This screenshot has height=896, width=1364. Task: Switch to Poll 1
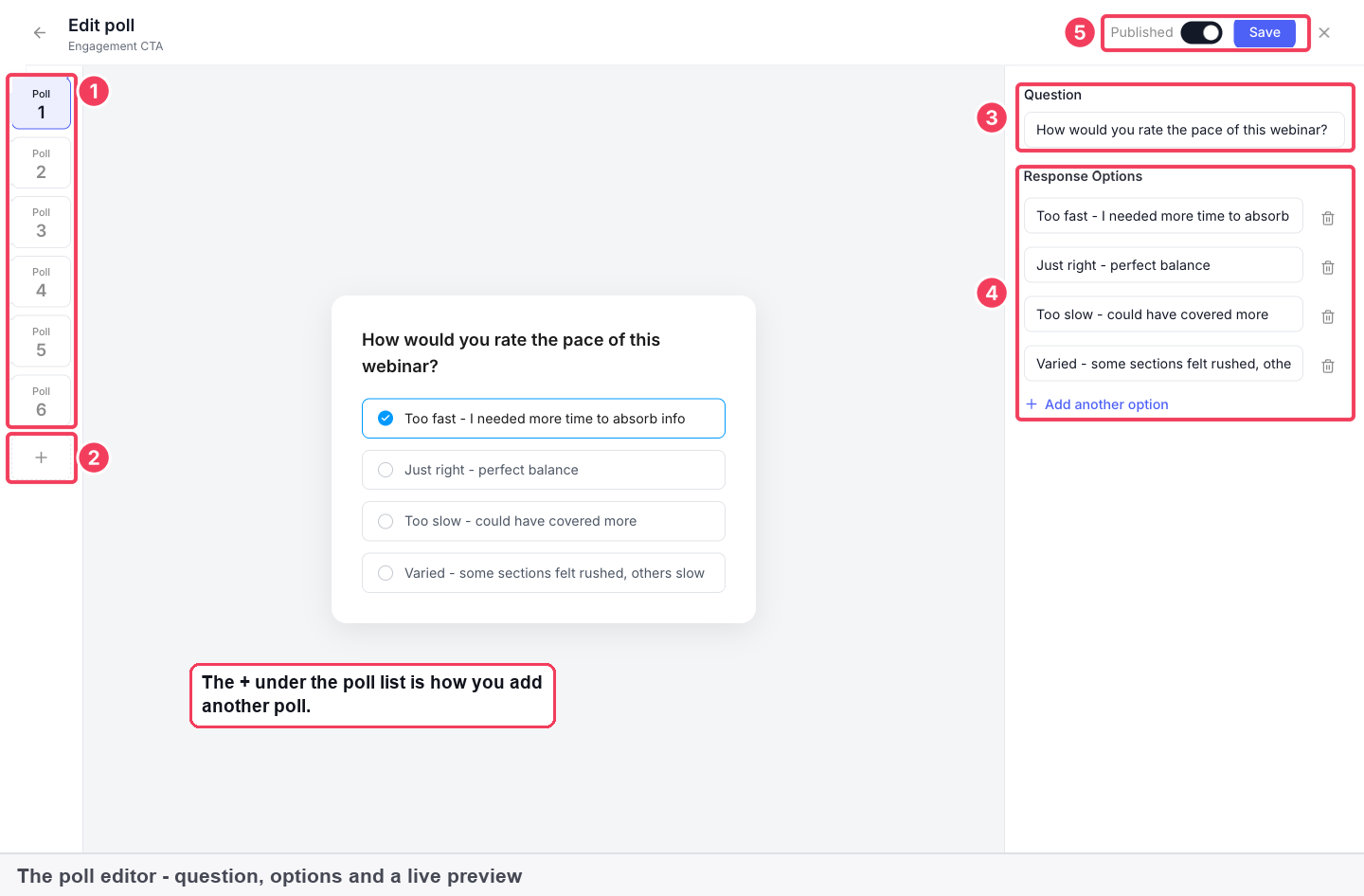pos(41,103)
